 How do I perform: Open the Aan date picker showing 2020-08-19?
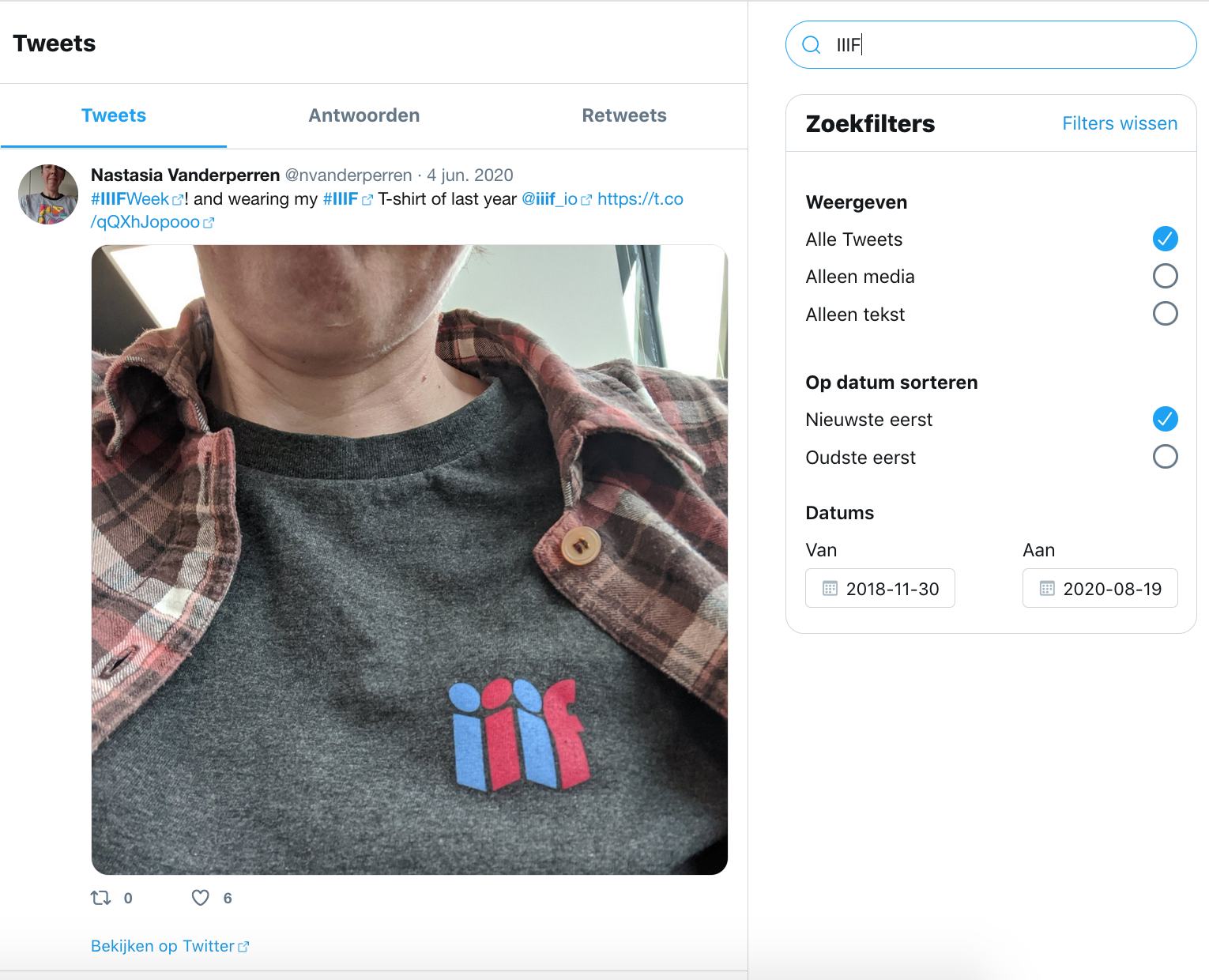coord(1111,589)
